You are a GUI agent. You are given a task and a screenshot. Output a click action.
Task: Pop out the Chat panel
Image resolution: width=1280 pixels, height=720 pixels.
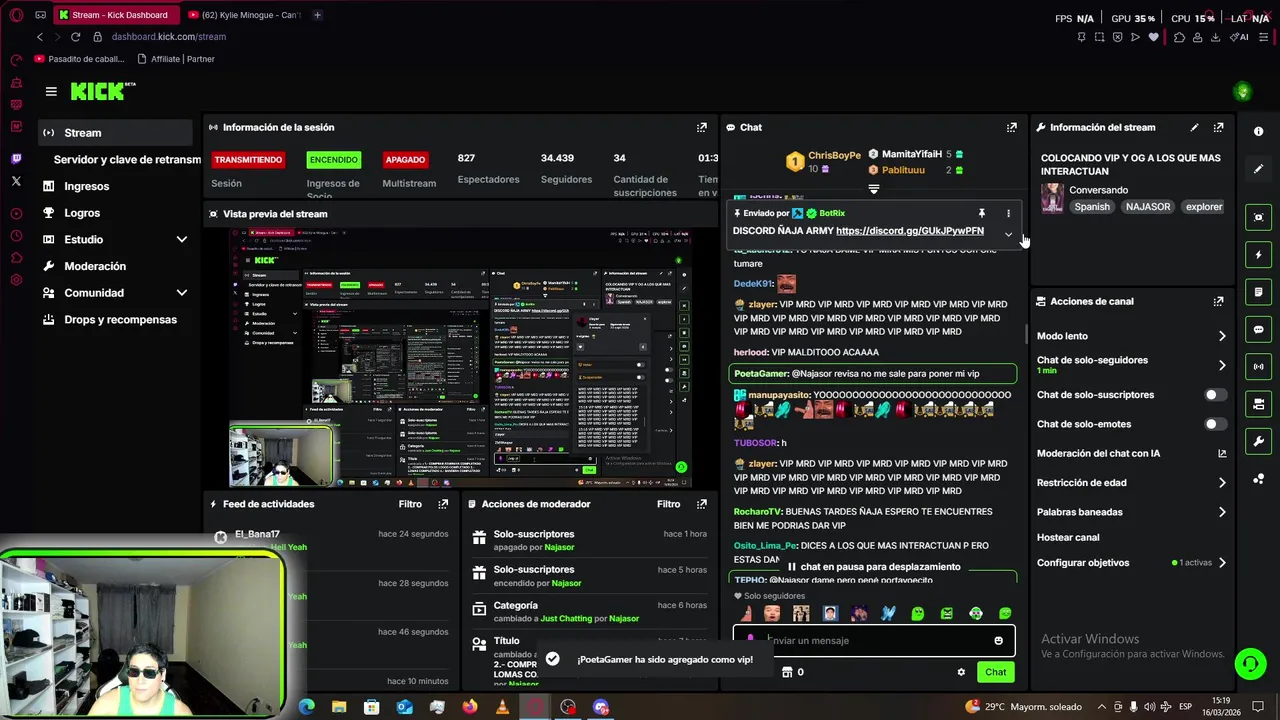pos(1012,128)
